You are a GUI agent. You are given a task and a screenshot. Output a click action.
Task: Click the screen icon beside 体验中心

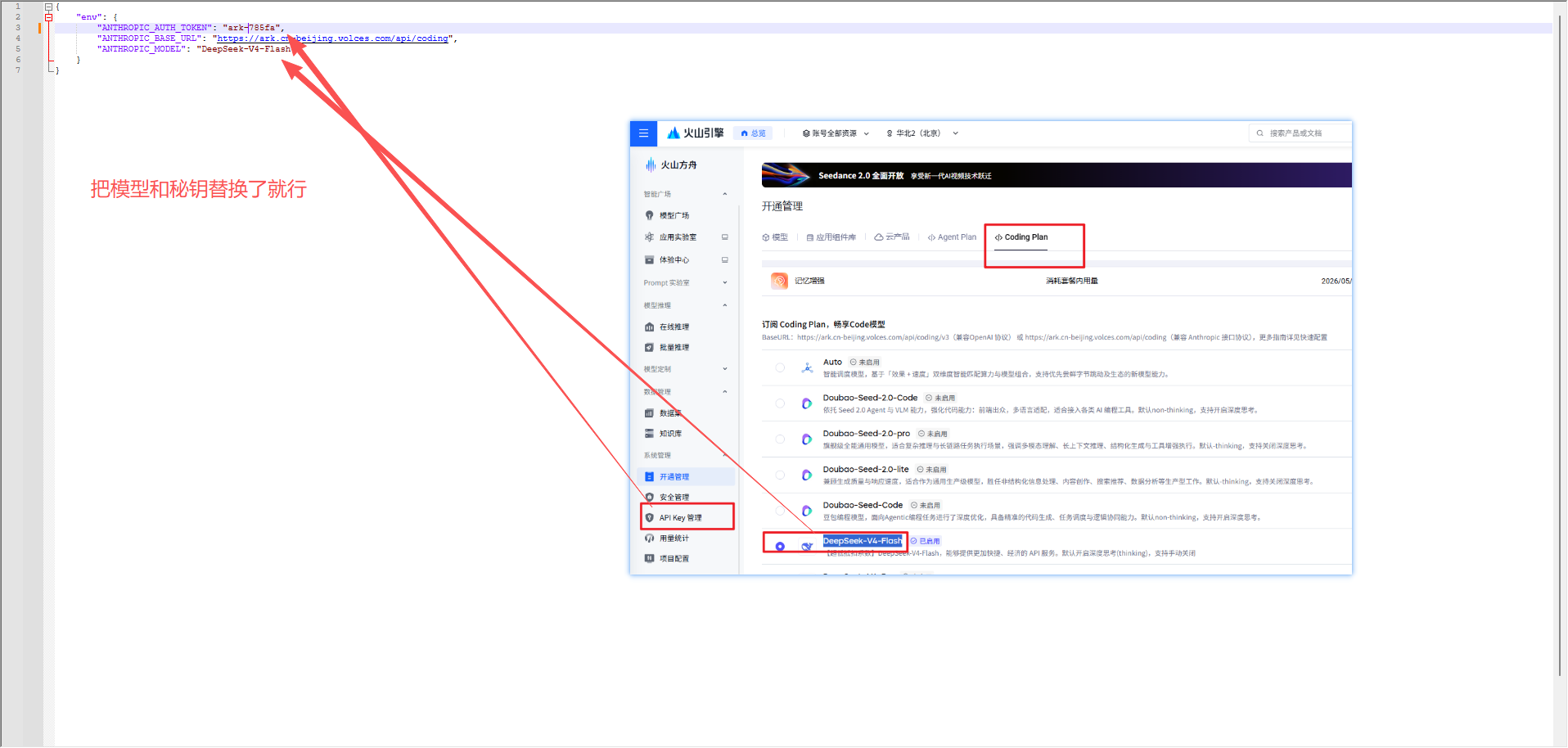[x=724, y=260]
